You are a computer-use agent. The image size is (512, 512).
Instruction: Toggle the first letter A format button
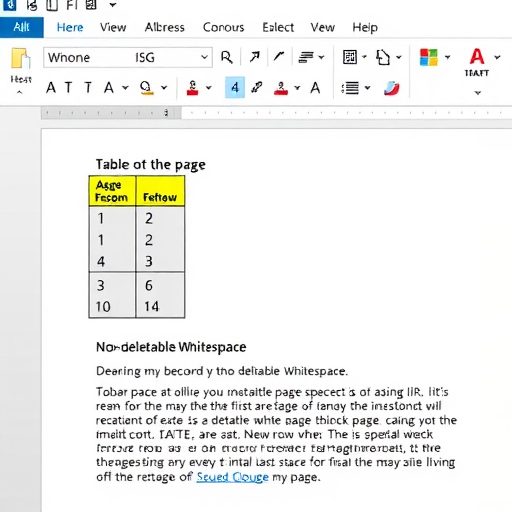pos(51,88)
